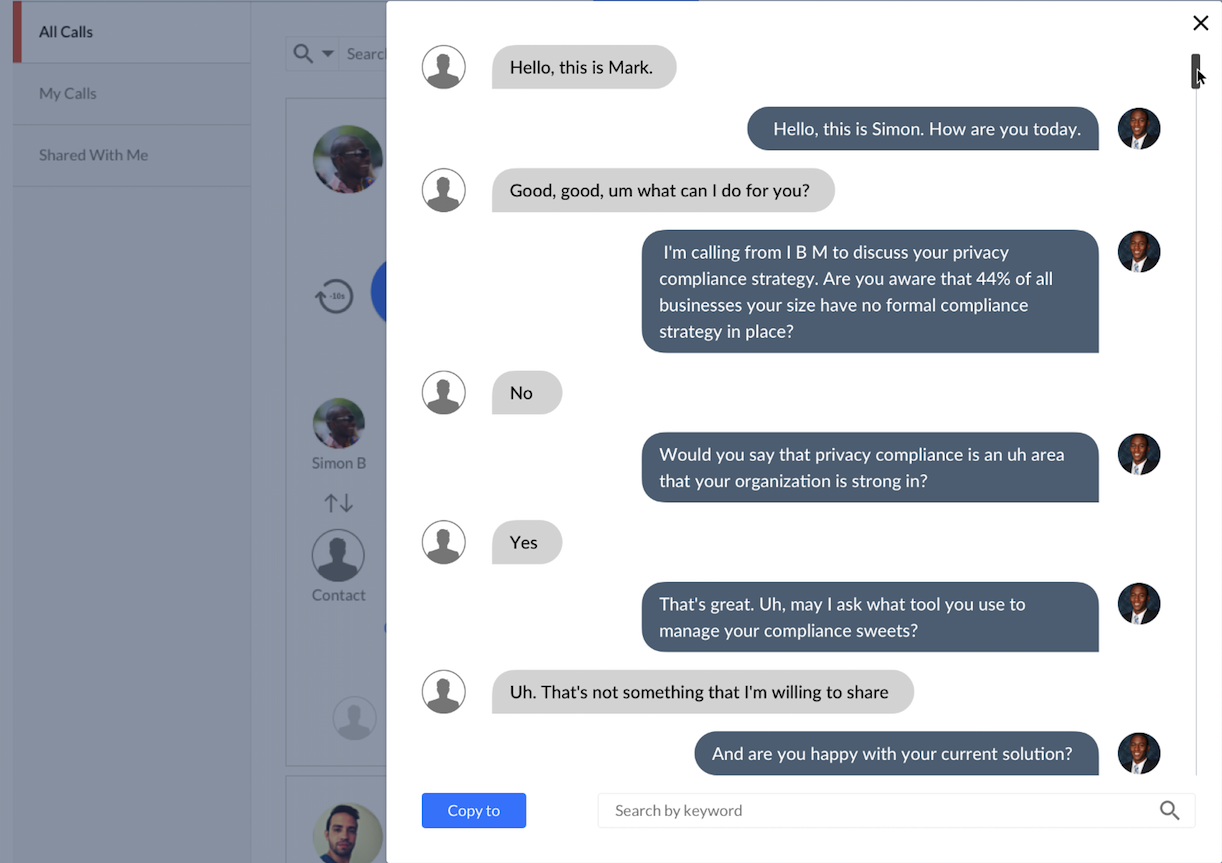Go to Shared With Me

point(93,155)
